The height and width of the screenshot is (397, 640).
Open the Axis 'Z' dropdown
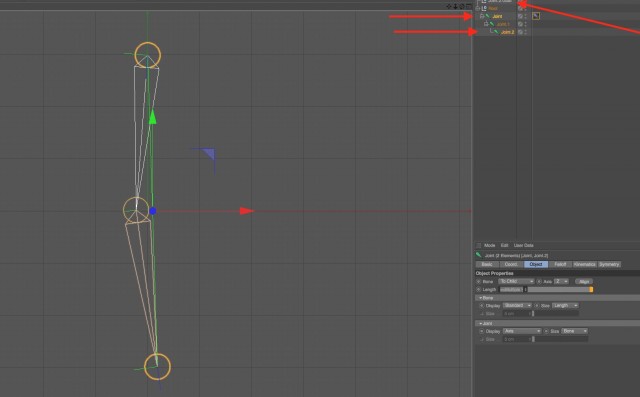(x=561, y=282)
